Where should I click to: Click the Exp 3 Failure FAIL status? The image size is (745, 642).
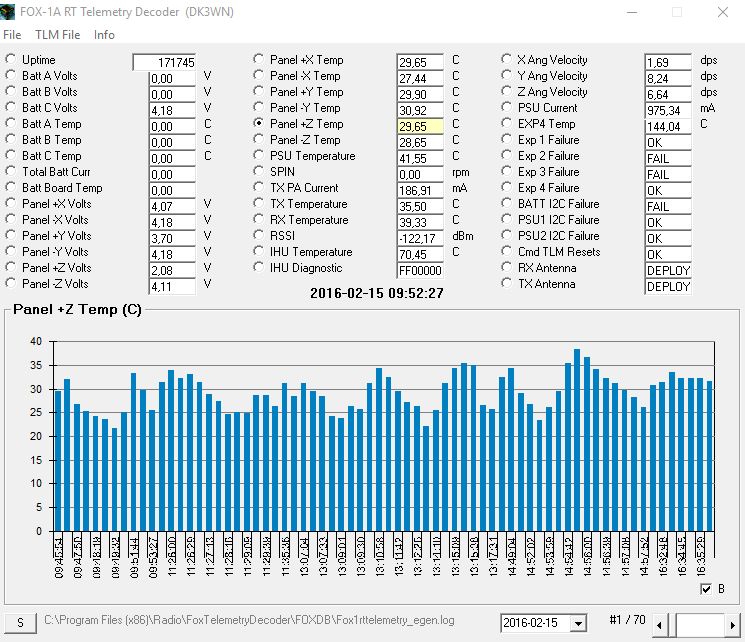point(668,174)
